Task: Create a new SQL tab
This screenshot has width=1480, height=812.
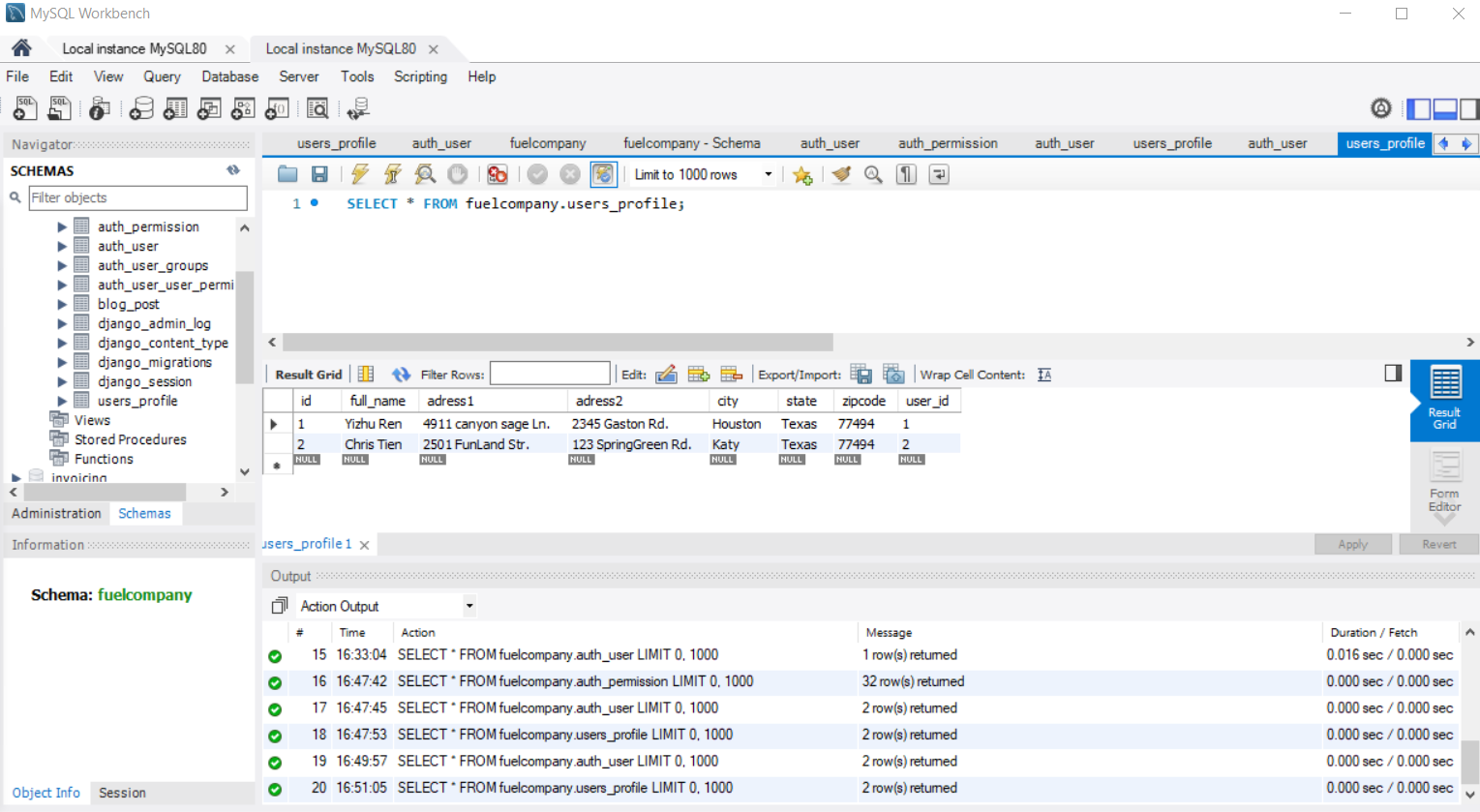Action: coord(23,107)
